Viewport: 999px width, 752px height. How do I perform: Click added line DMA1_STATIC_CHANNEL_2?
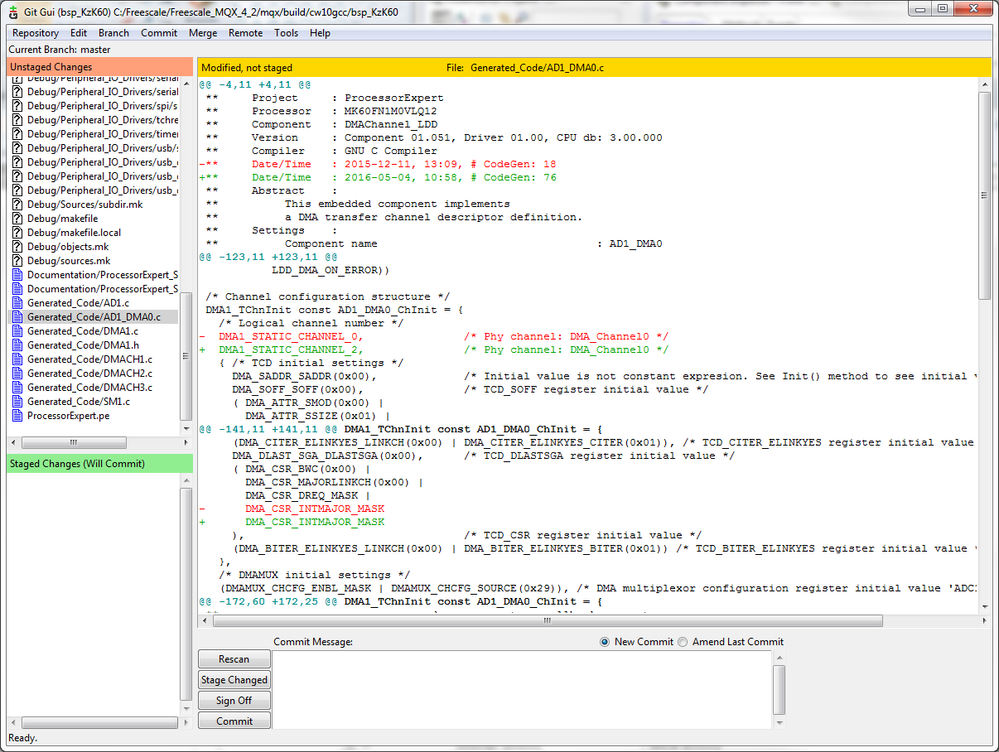[433, 349]
